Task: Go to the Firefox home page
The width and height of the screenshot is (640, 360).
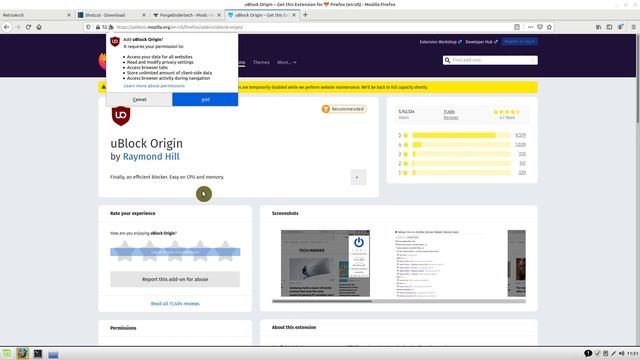Action: tap(39, 27)
